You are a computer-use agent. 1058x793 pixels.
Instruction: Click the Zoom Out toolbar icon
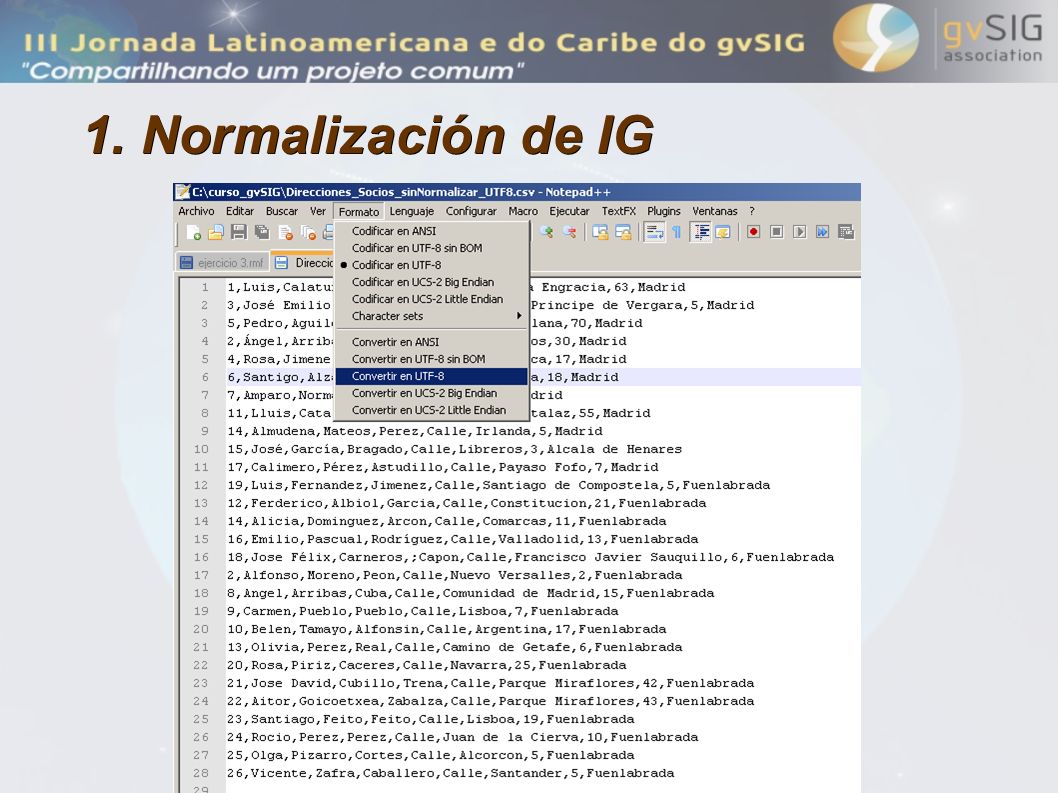[x=569, y=233]
